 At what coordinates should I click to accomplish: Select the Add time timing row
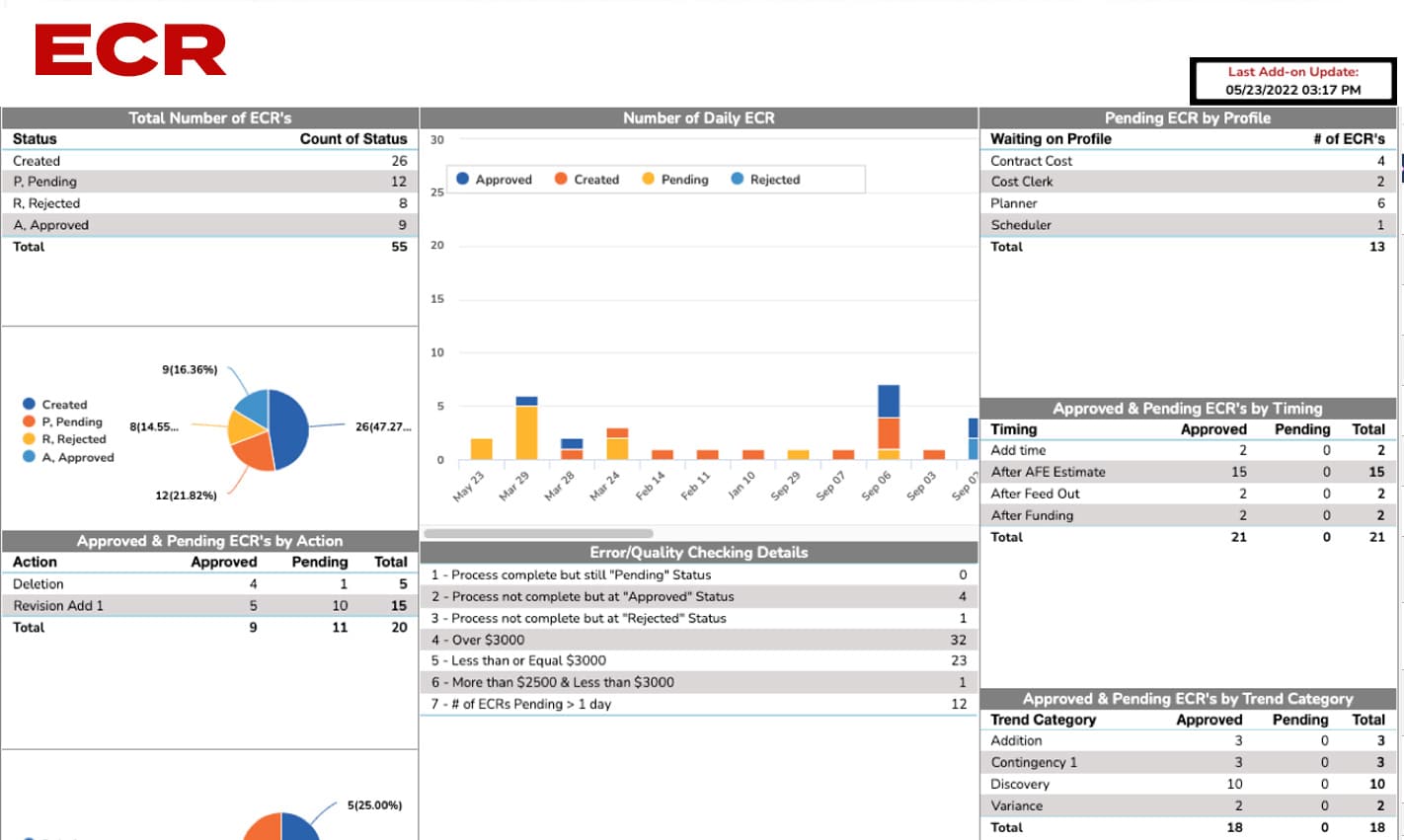coord(1188,450)
